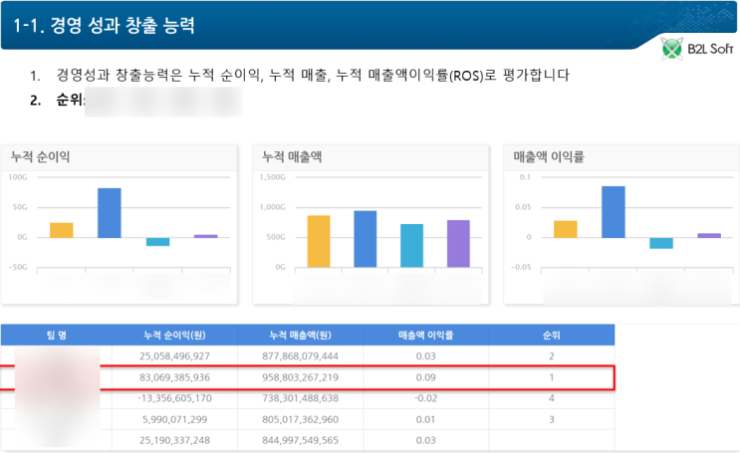Click the yellow bar in 누적 순이익 chart
Viewport: 740px width, 453px height.
coord(61,230)
